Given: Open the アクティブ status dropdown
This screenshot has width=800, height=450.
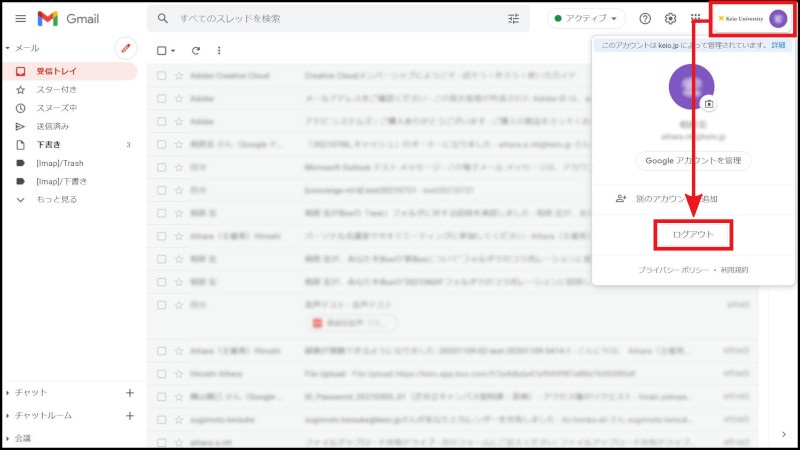Looking at the screenshot, I should (586, 19).
